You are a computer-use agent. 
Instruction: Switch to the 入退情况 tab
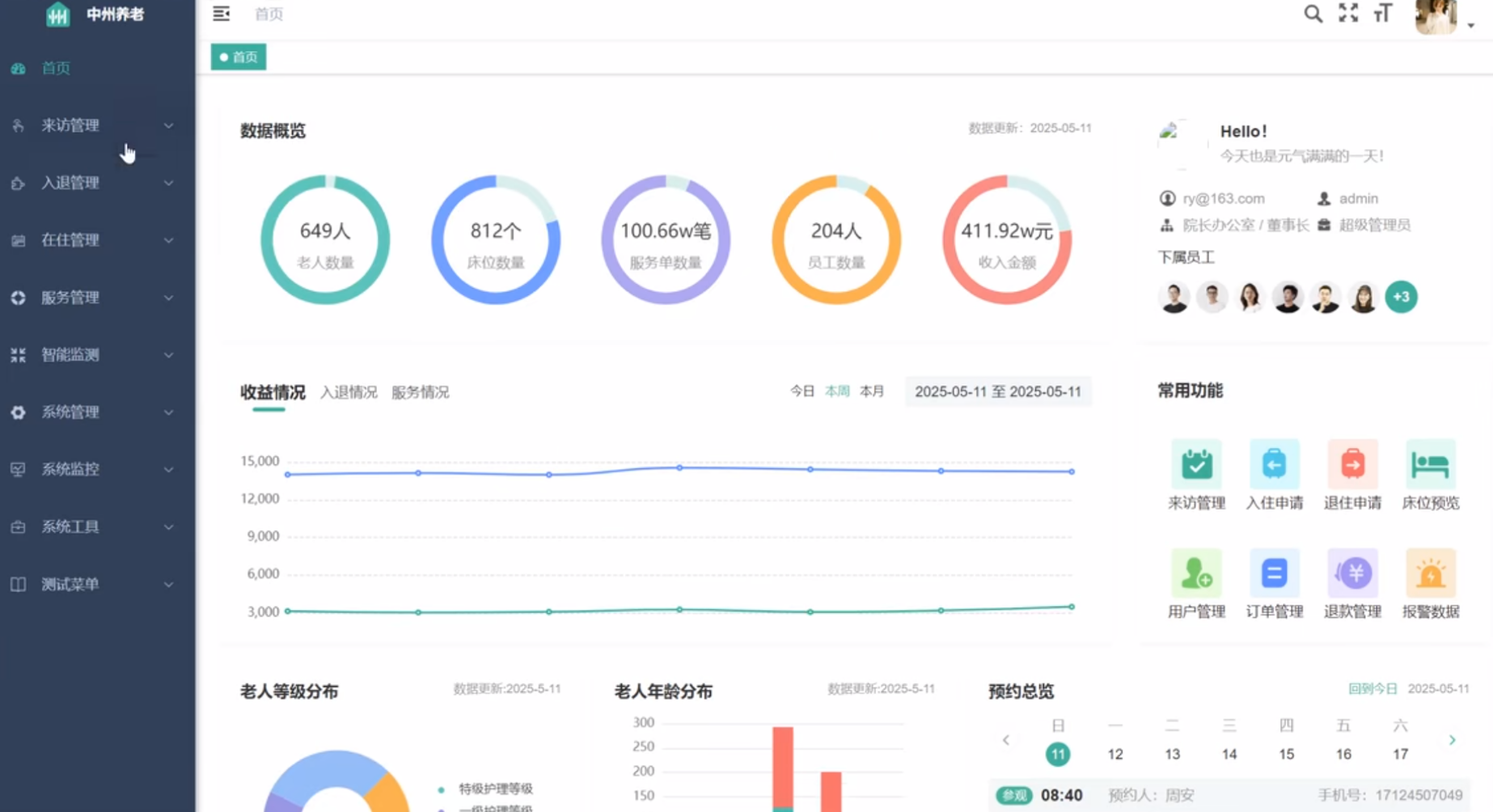point(349,392)
